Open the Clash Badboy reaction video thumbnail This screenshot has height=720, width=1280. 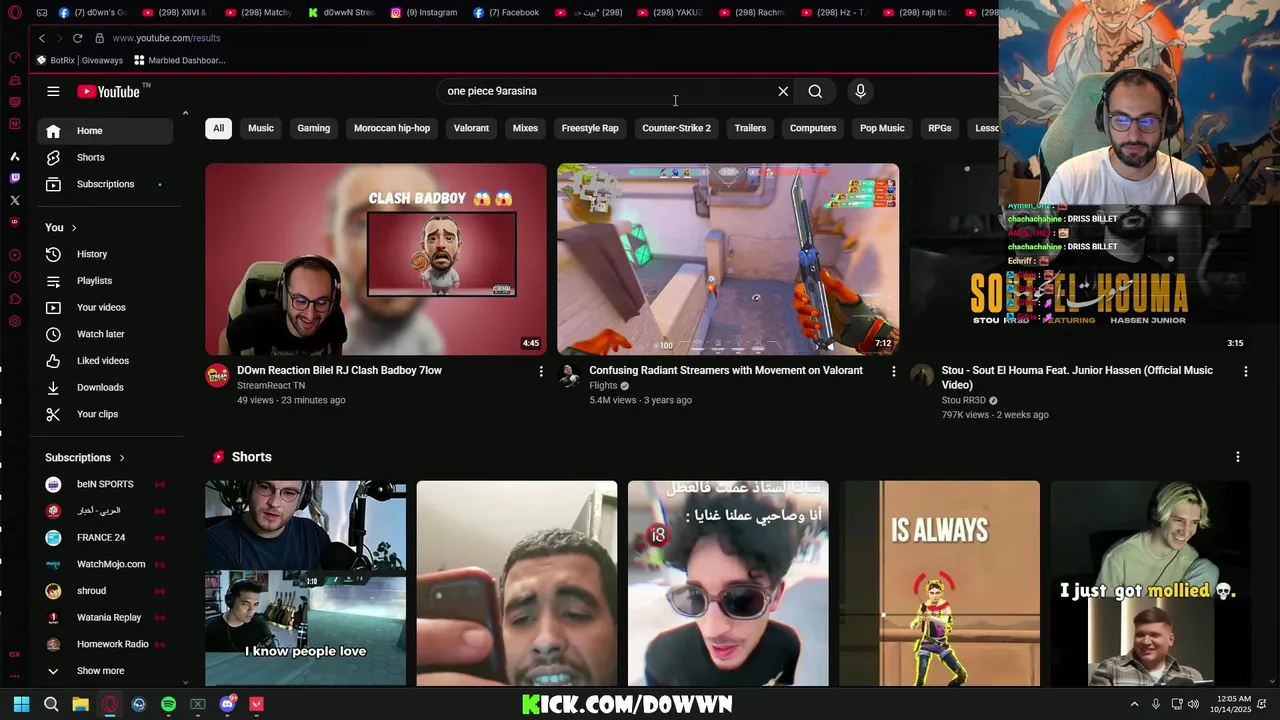[x=376, y=259]
